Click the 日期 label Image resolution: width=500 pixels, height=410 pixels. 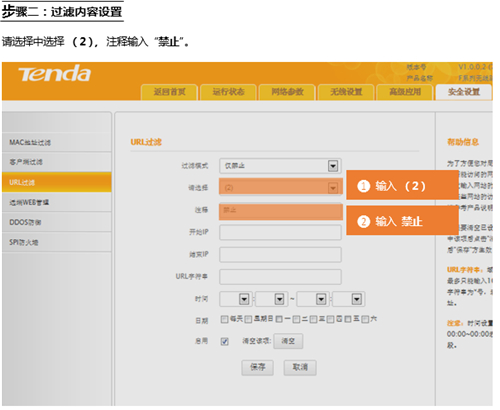click(202, 321)
